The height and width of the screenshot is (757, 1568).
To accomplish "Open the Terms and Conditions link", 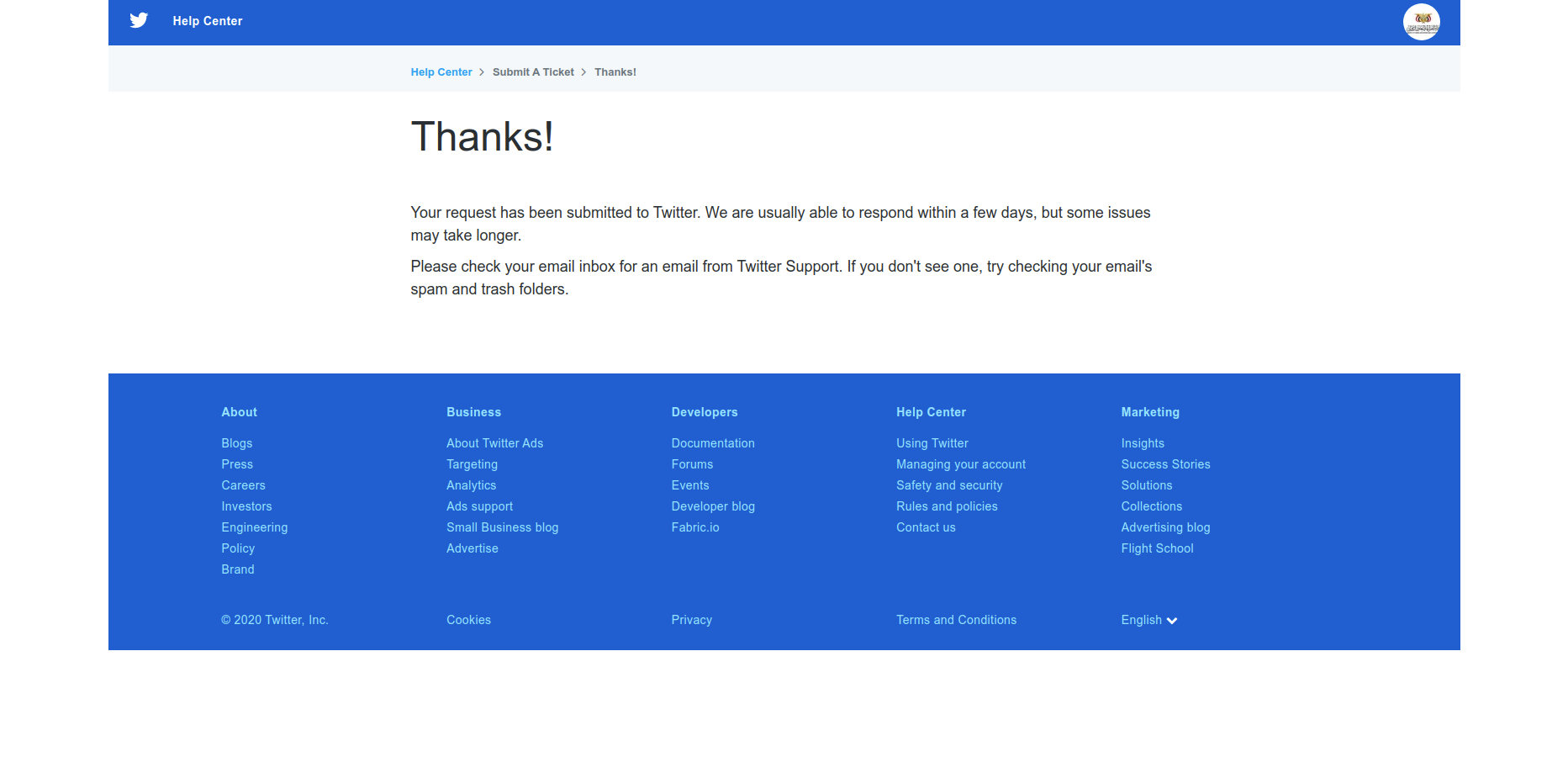I will (957, 620).
